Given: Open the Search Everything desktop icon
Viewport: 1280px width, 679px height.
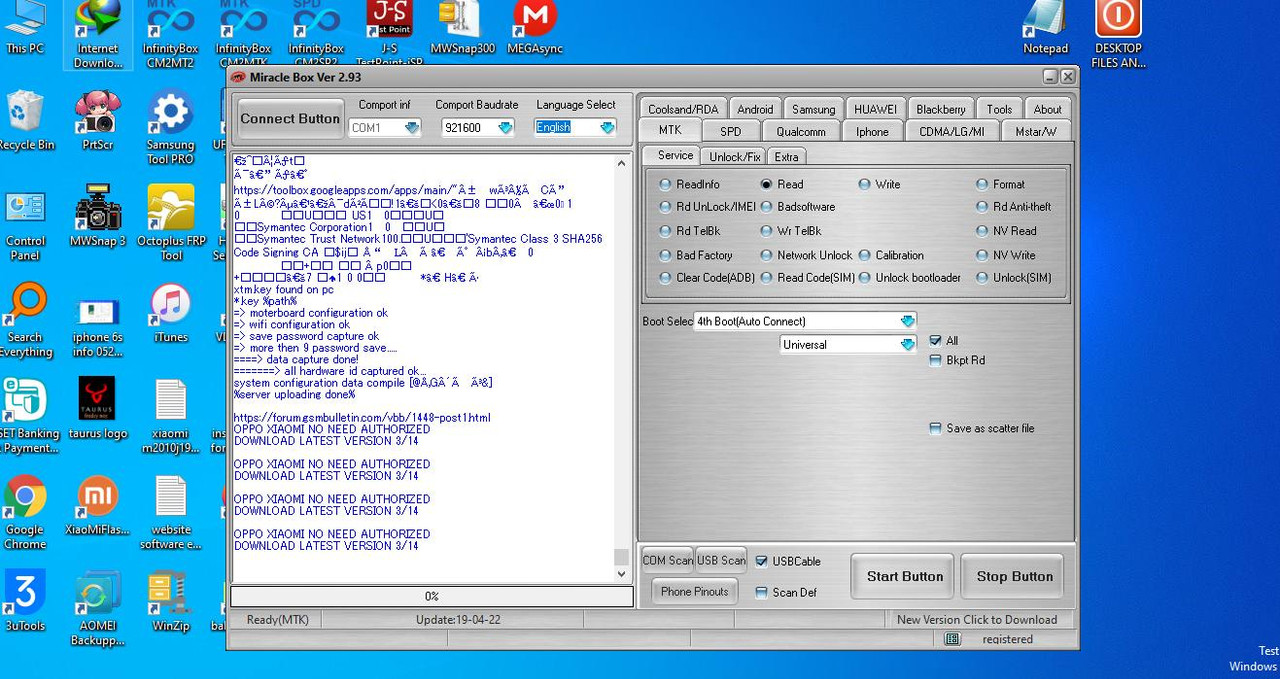Looking at the screenshot, I should [25, 320].
